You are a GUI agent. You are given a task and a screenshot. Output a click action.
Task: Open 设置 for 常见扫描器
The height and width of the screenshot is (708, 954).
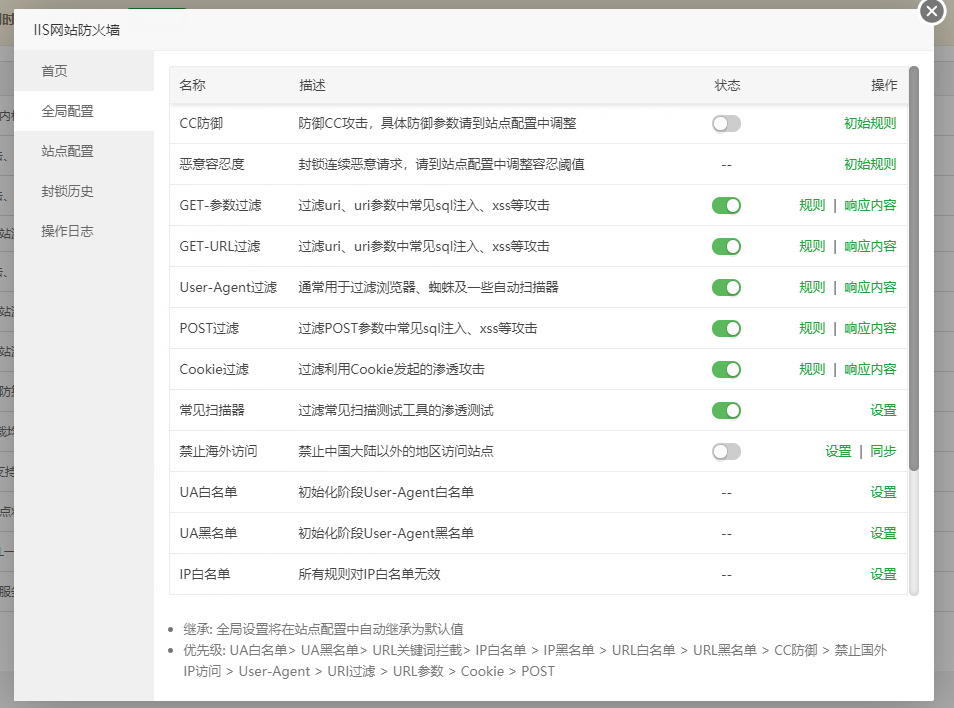pos(883,410)
